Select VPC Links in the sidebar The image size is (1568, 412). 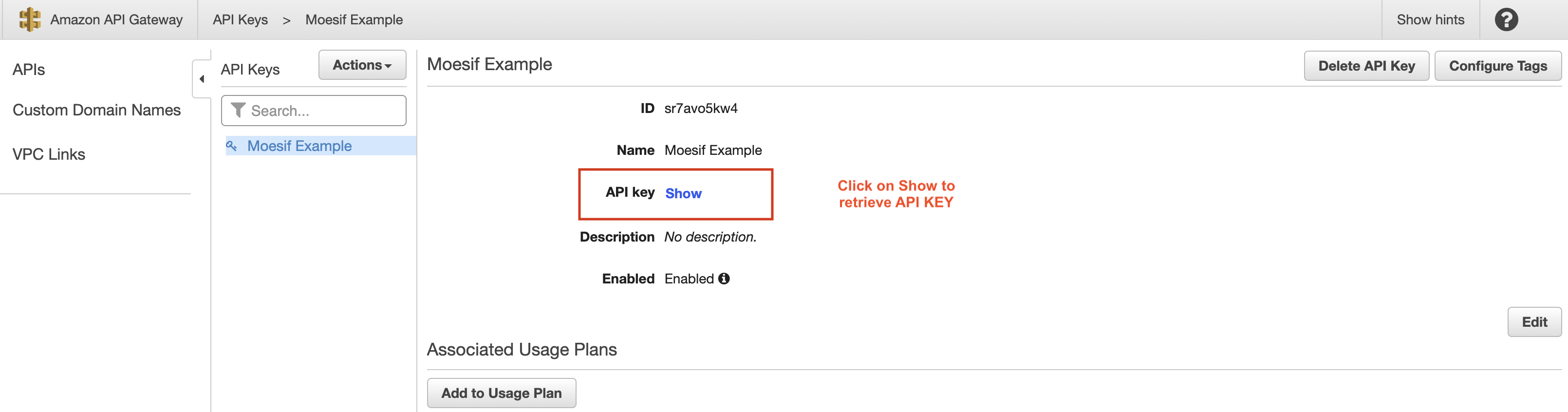48,154
